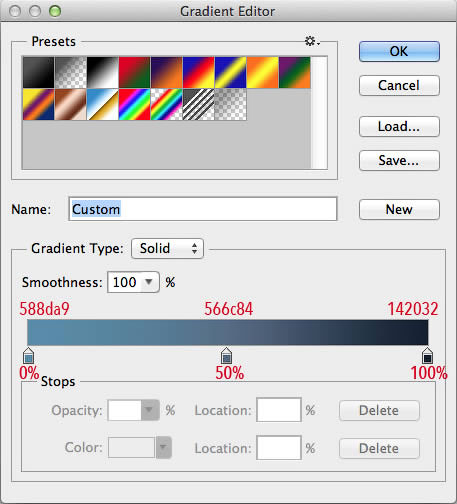Select the violet-to-orange gradient preset
The height and width of the screenshot is (504, 457).
pyautogui.click(x=167, y=72)
